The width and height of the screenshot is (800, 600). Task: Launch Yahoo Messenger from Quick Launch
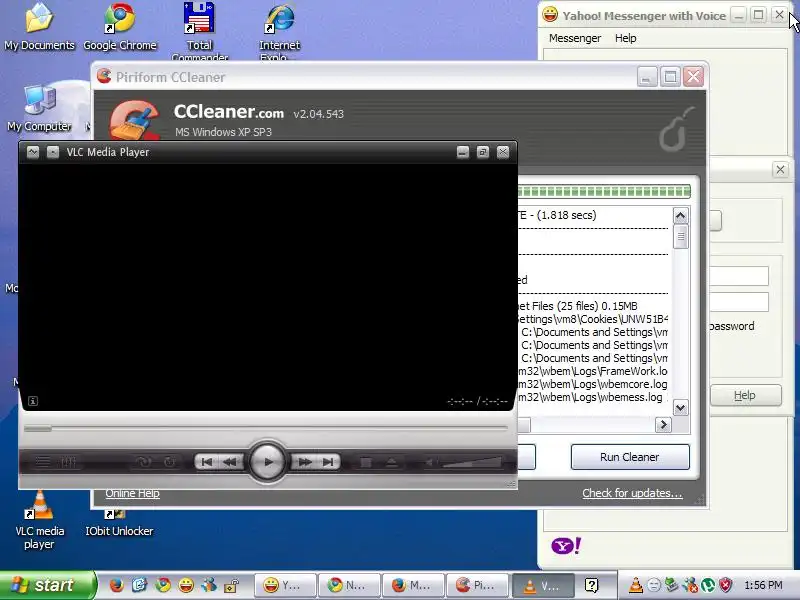186,585
